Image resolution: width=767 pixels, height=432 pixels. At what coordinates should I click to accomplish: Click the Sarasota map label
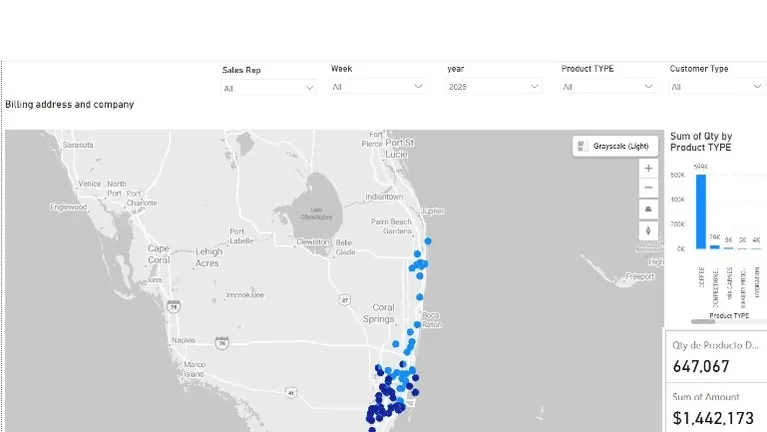(78, 145)
